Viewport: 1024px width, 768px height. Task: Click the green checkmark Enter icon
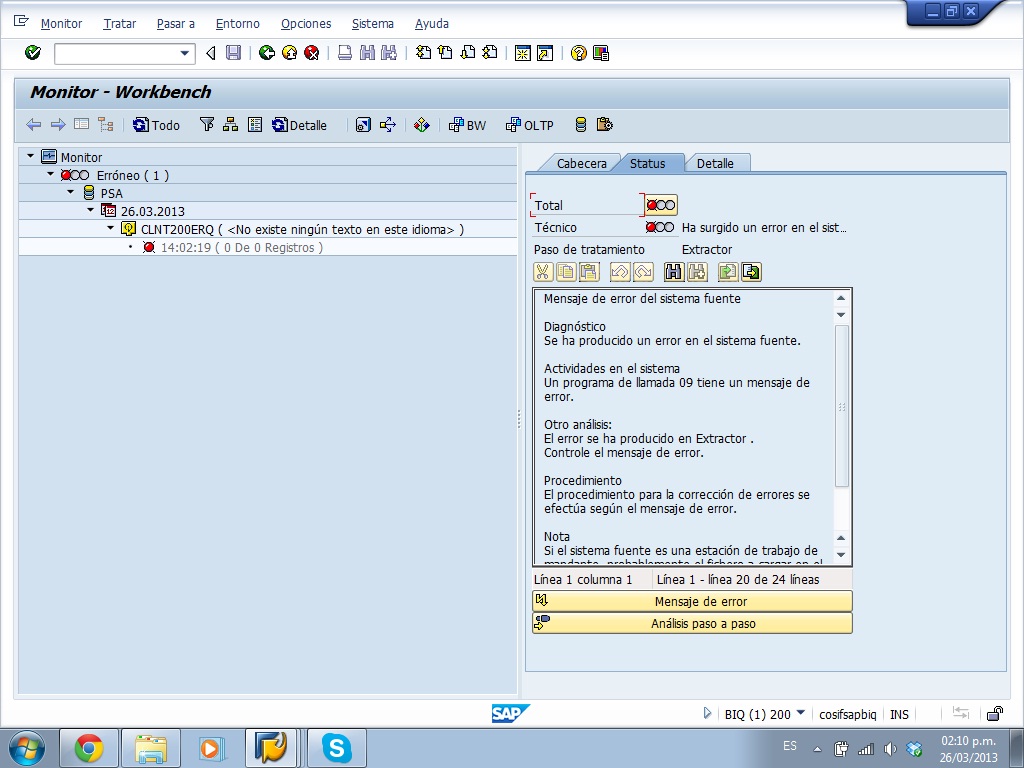(x=32, y=53)
